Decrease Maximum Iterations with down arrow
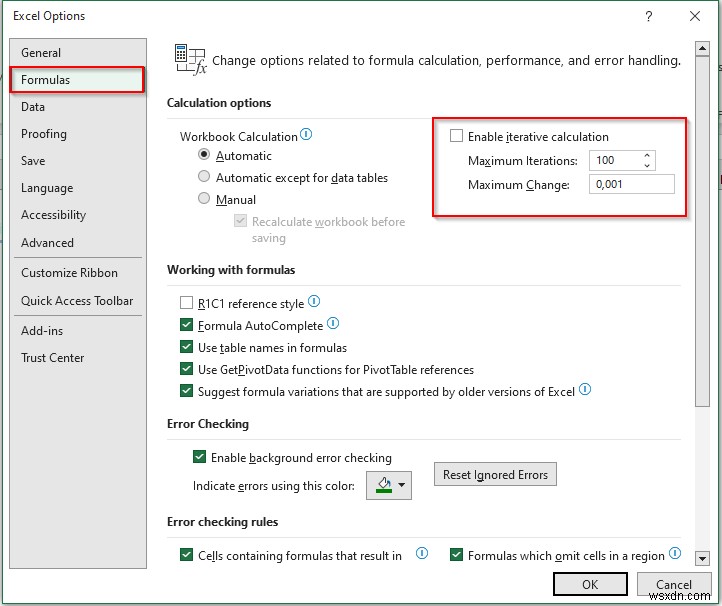Viewport: 722px width, 606px height. (x=647, y=165)
